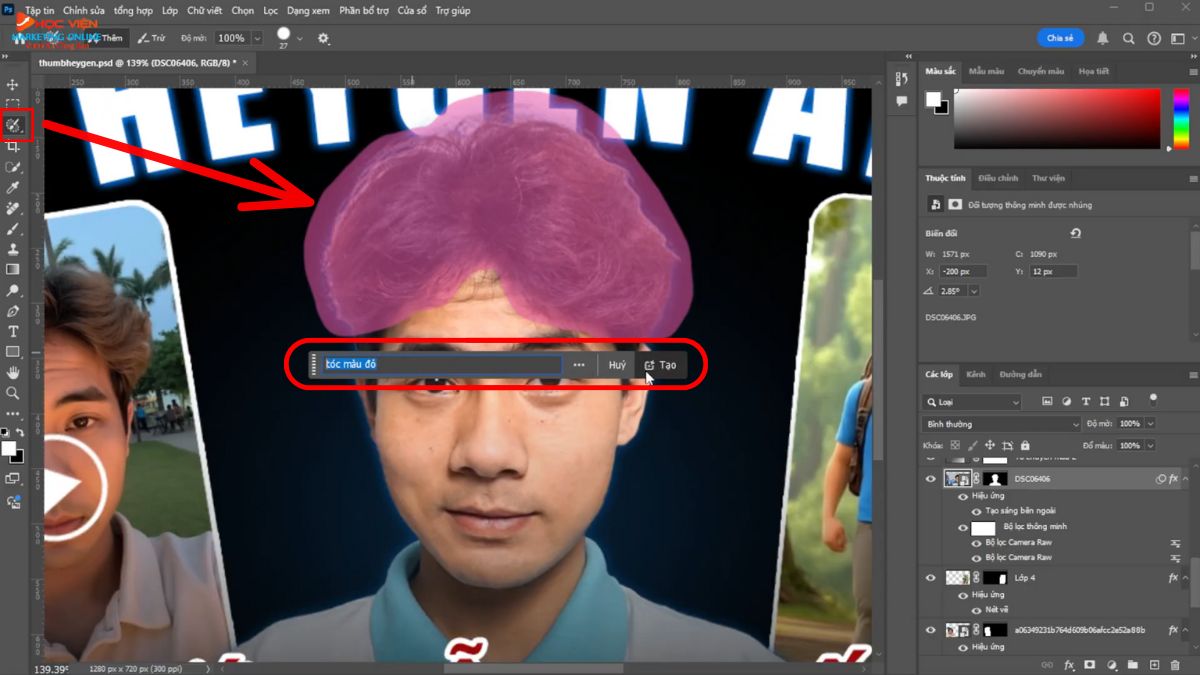
Task: Open the Tập tin menu
Action: coord(39,10)
